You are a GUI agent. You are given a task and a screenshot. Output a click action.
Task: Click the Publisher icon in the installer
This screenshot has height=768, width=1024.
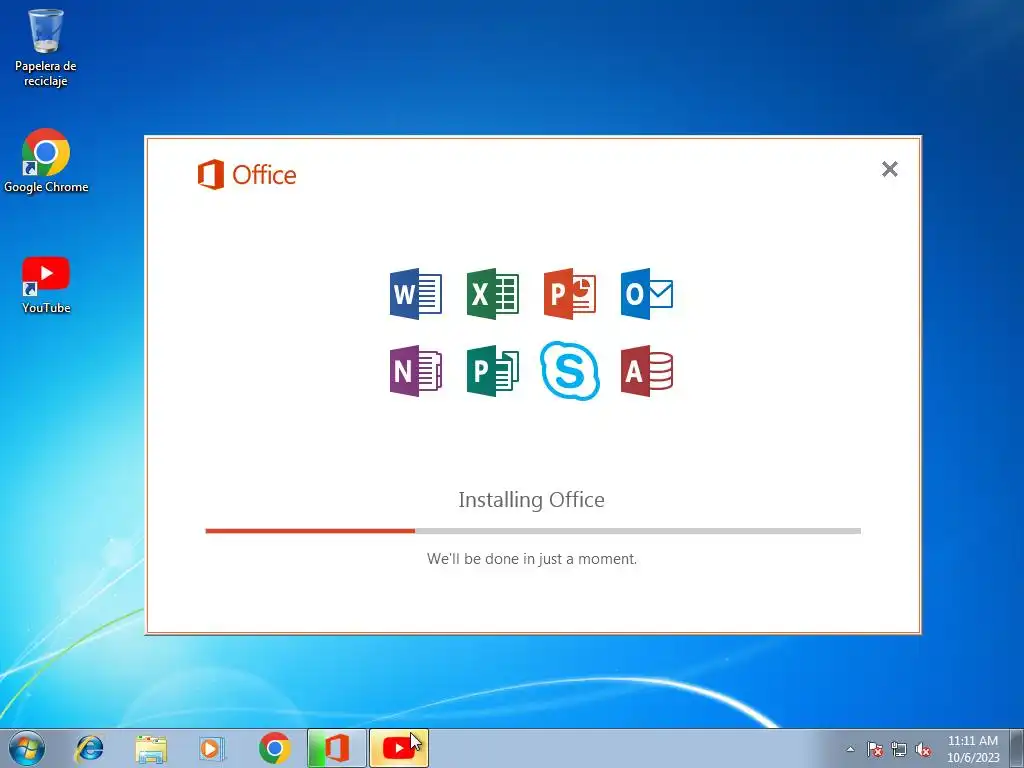pyautogui.click(x=492, y=371)
